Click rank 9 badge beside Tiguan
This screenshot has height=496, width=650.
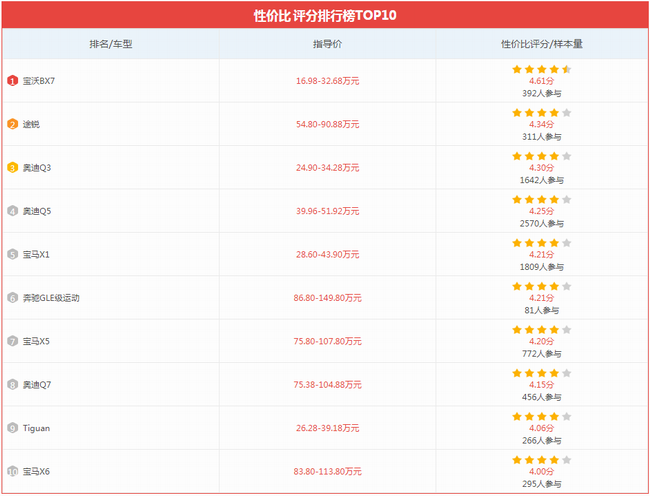[12, 428]
